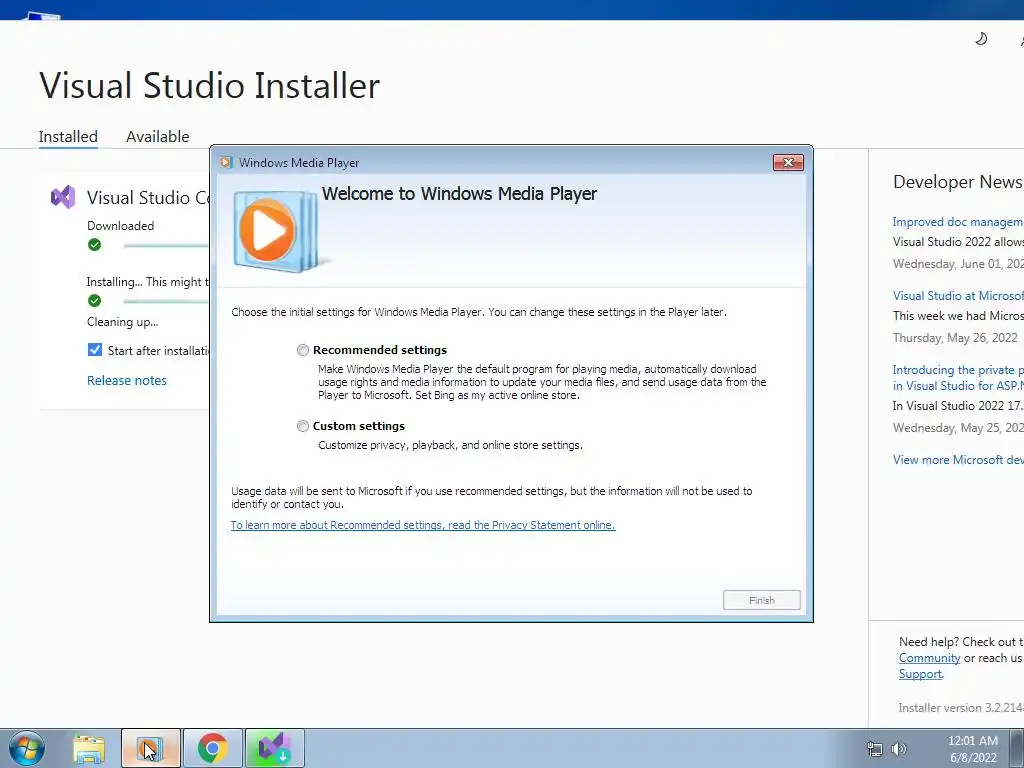Open the Release notes link
The height and width of the screenshot is (768, 1024).
coord(127,380)
